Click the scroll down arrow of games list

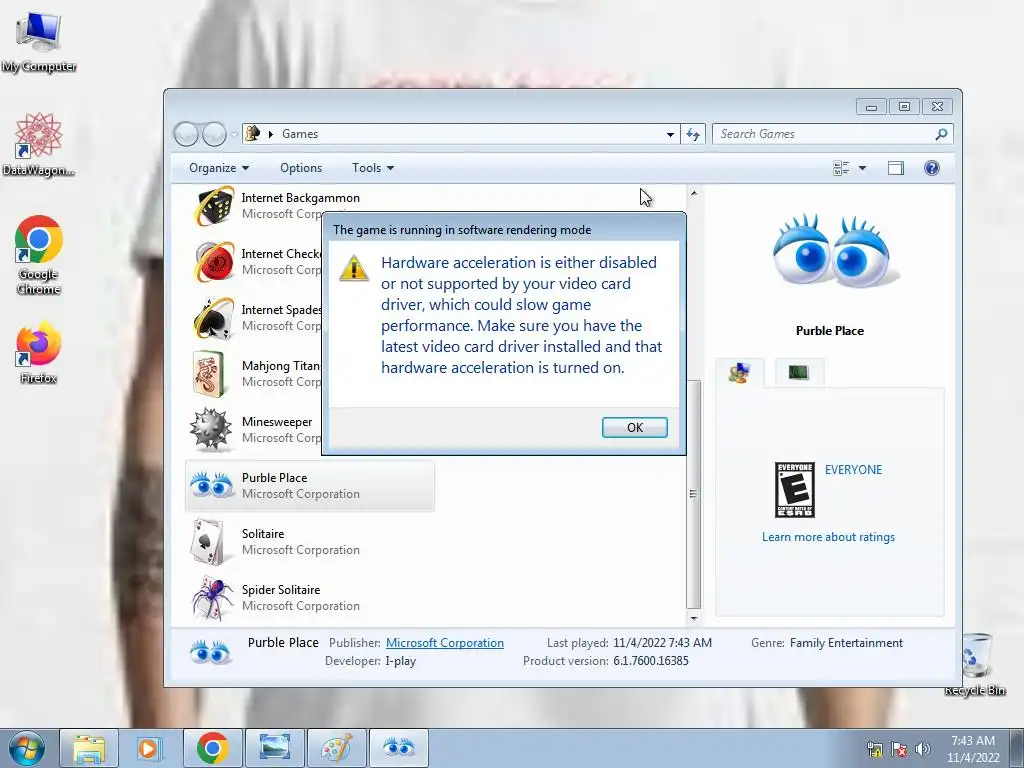(x=694, y=618)
